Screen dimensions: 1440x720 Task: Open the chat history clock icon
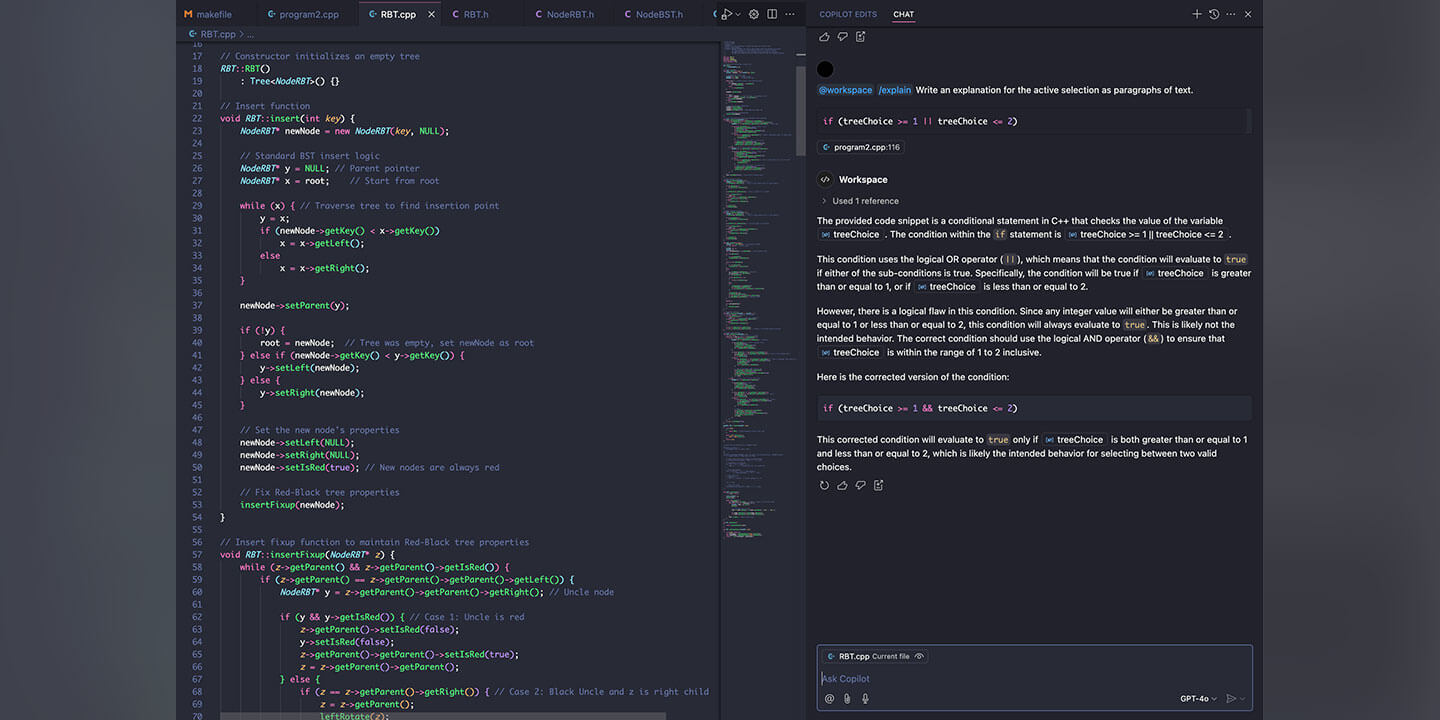pyautogui.click(x=1214, y=14)
